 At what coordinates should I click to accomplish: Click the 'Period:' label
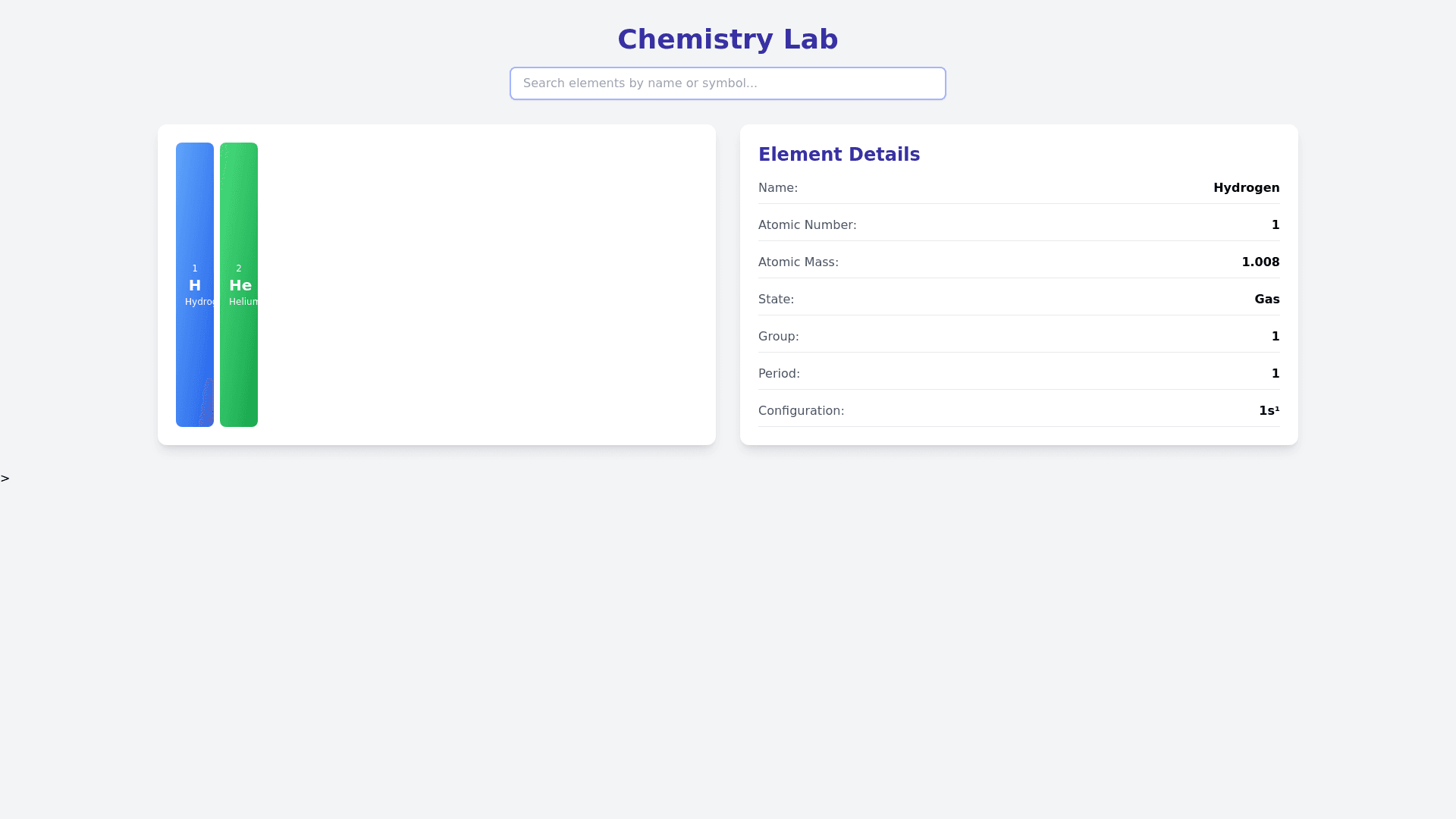(779, 374)
